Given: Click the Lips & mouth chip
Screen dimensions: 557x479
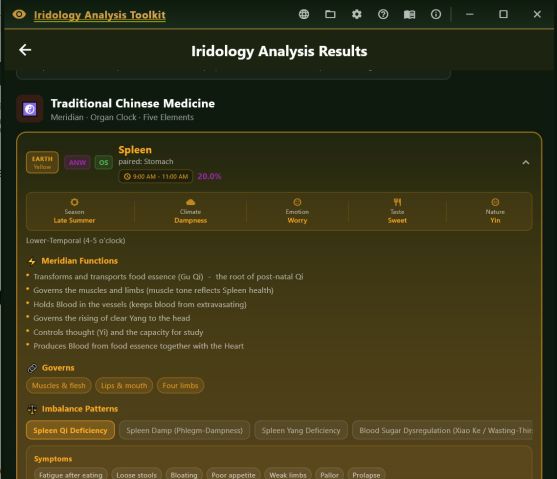Looking at the screenshot, I should pos(124,386).
